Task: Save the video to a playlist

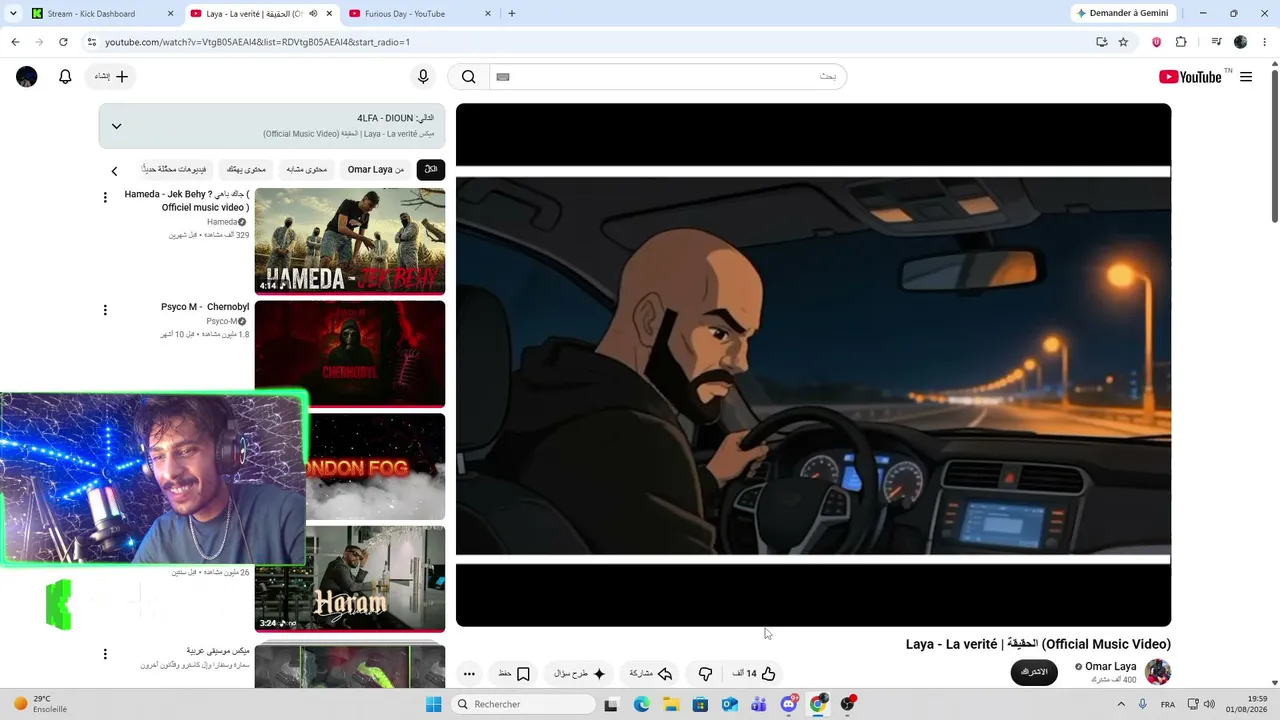Action: (514, 674)
